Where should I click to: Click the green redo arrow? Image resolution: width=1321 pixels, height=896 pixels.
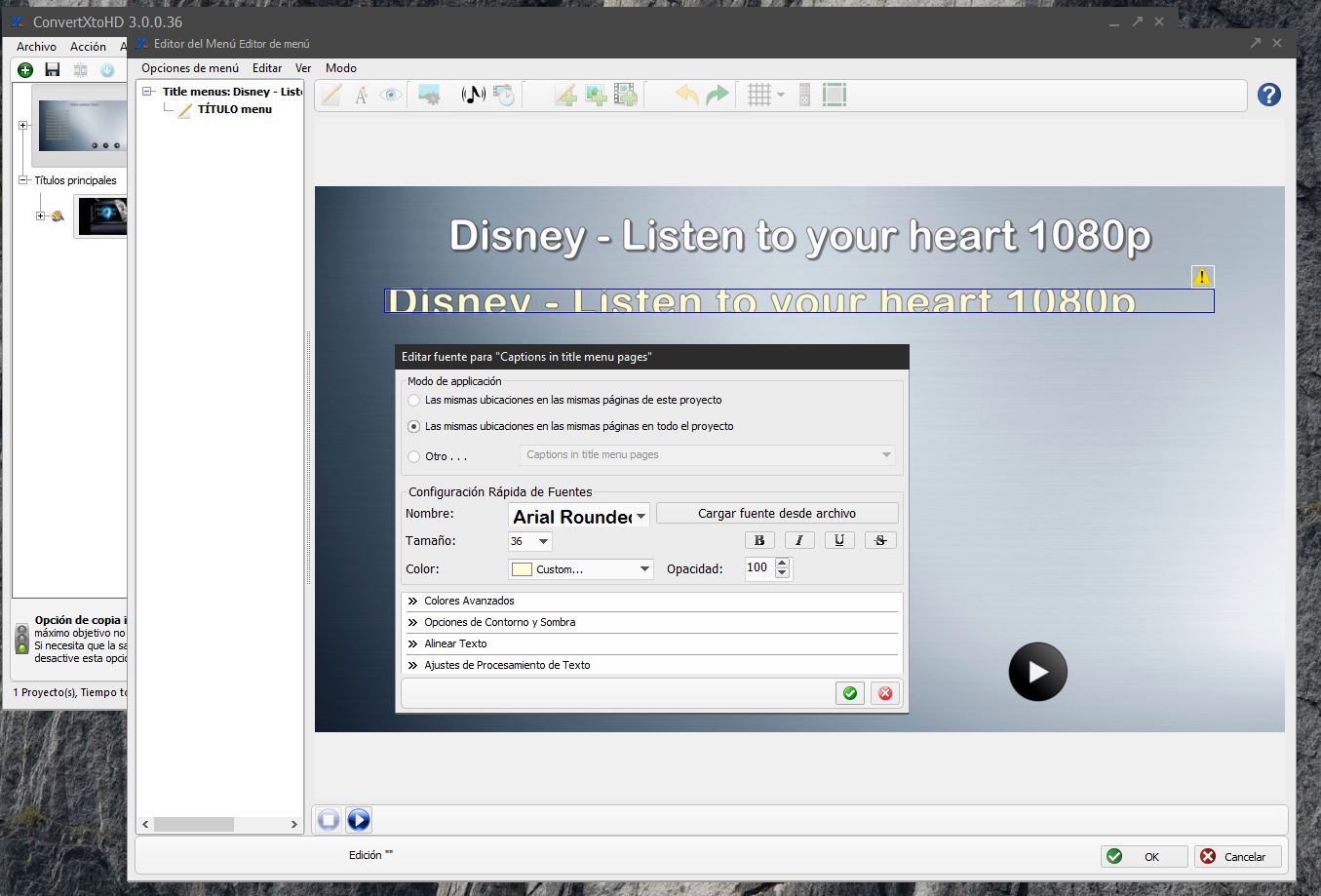718,95
